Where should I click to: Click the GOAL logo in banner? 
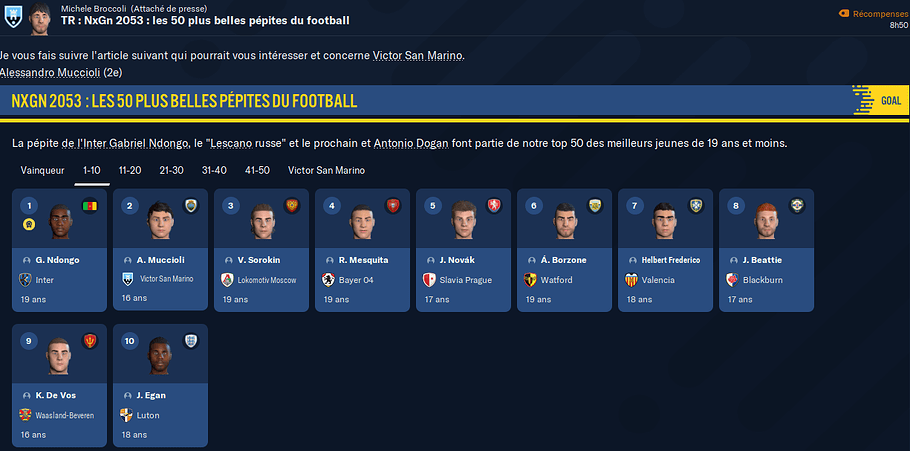click(x=880, y=101)
